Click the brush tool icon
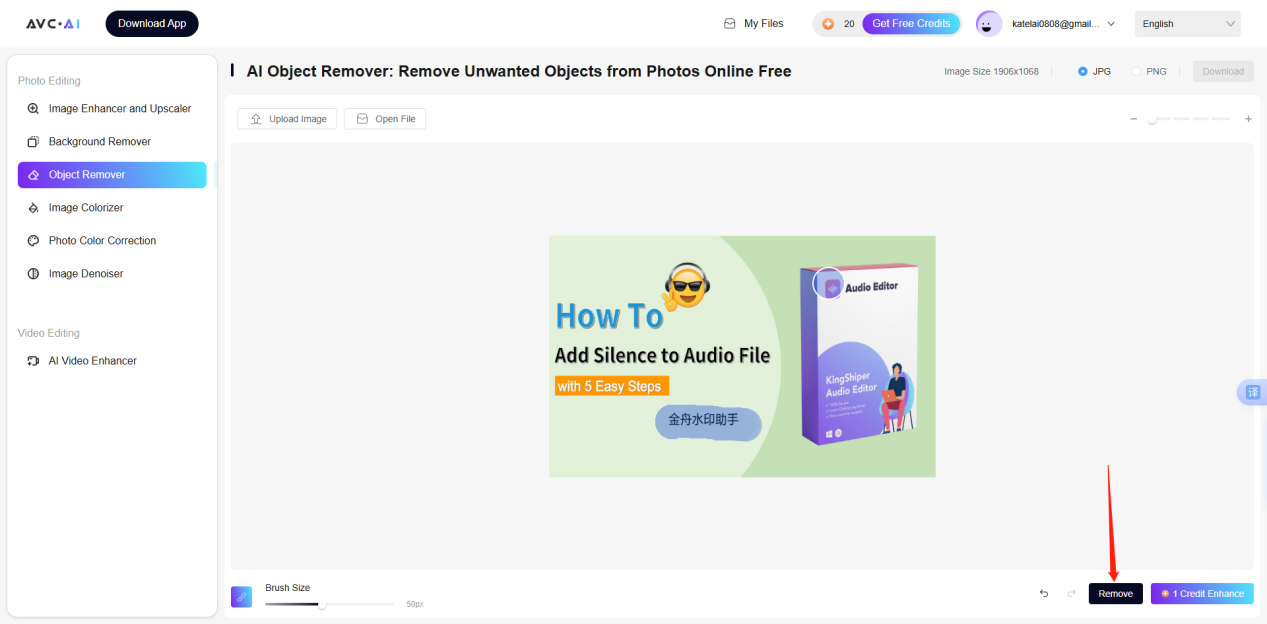The height and width of the screenshot is (624, 1267). [x=242, y=596]
